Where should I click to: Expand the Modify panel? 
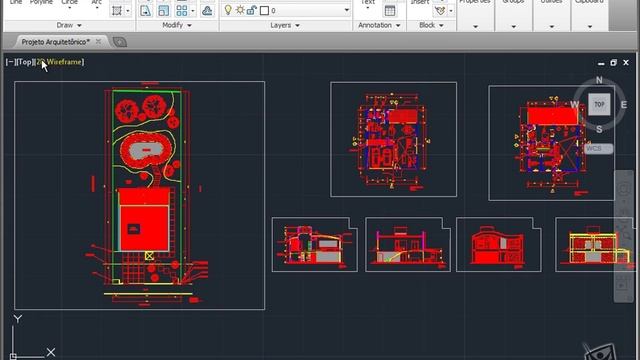pos(177,25)
